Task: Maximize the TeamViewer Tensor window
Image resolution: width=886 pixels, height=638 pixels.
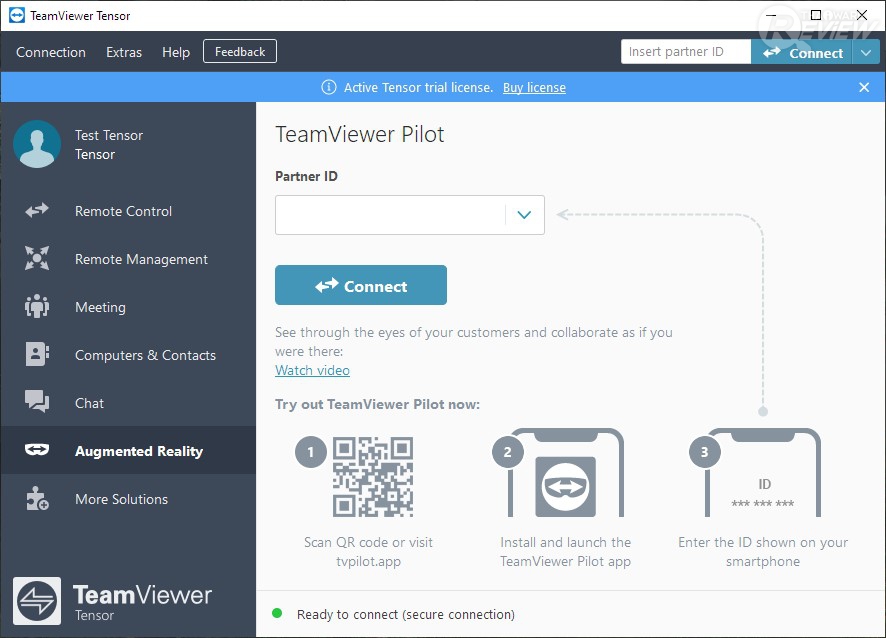Action: click(816, 15)
